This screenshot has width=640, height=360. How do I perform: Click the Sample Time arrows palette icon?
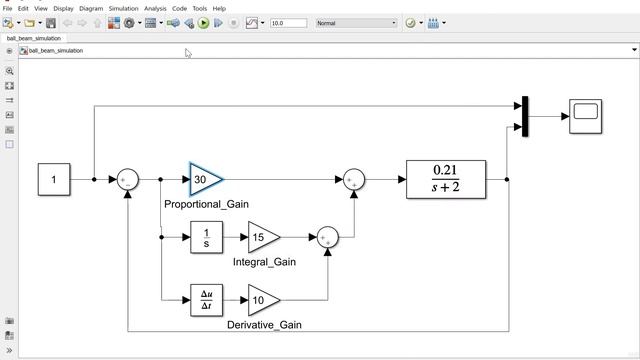point(9,100)
